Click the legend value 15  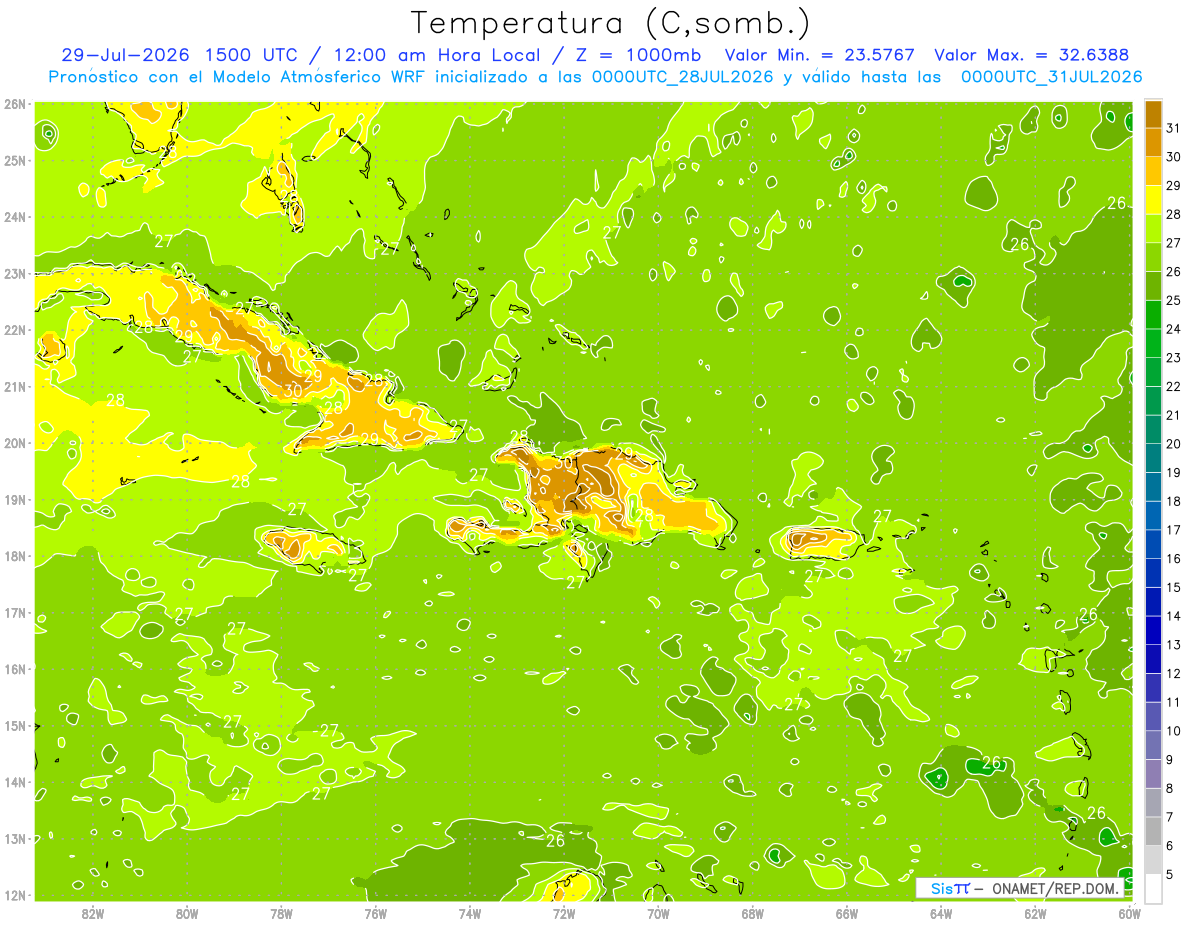click(x=1173, y=587)
